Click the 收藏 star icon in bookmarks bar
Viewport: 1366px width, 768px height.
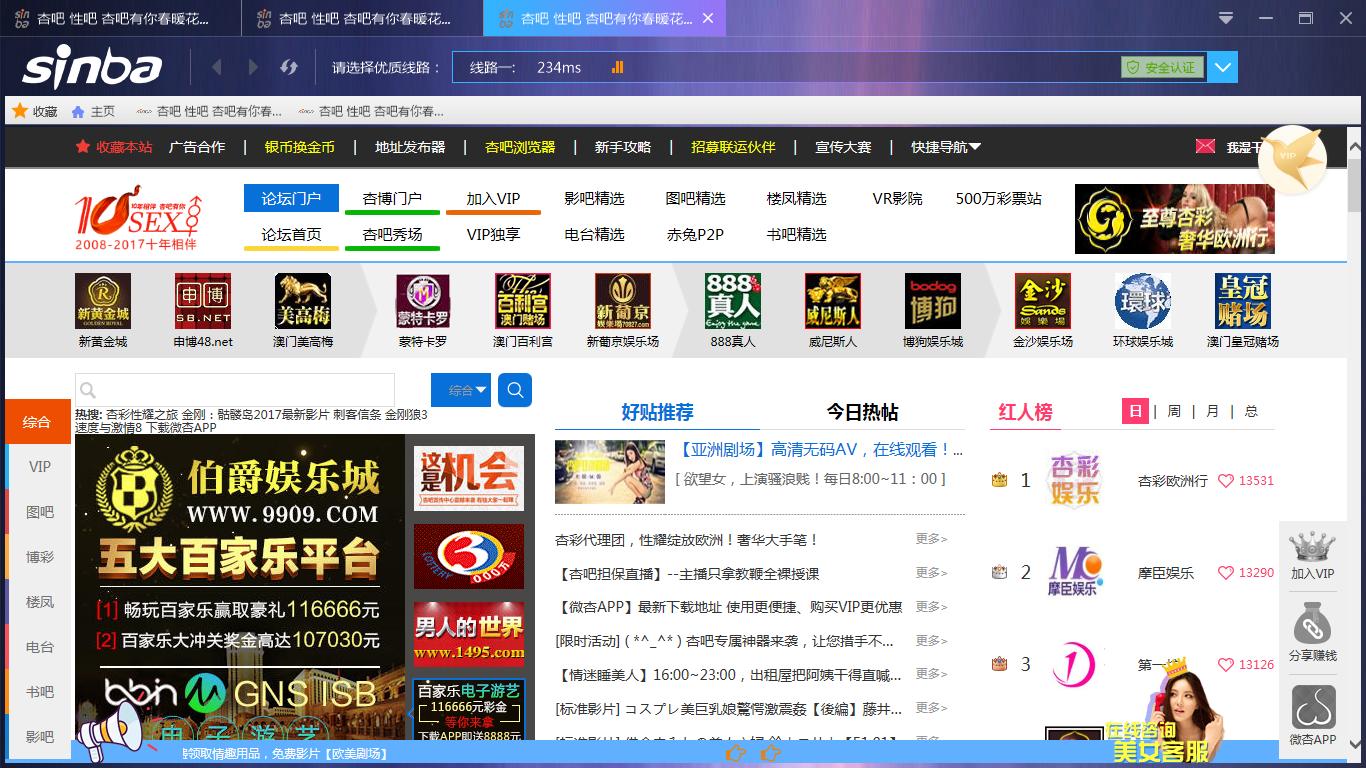19,111
